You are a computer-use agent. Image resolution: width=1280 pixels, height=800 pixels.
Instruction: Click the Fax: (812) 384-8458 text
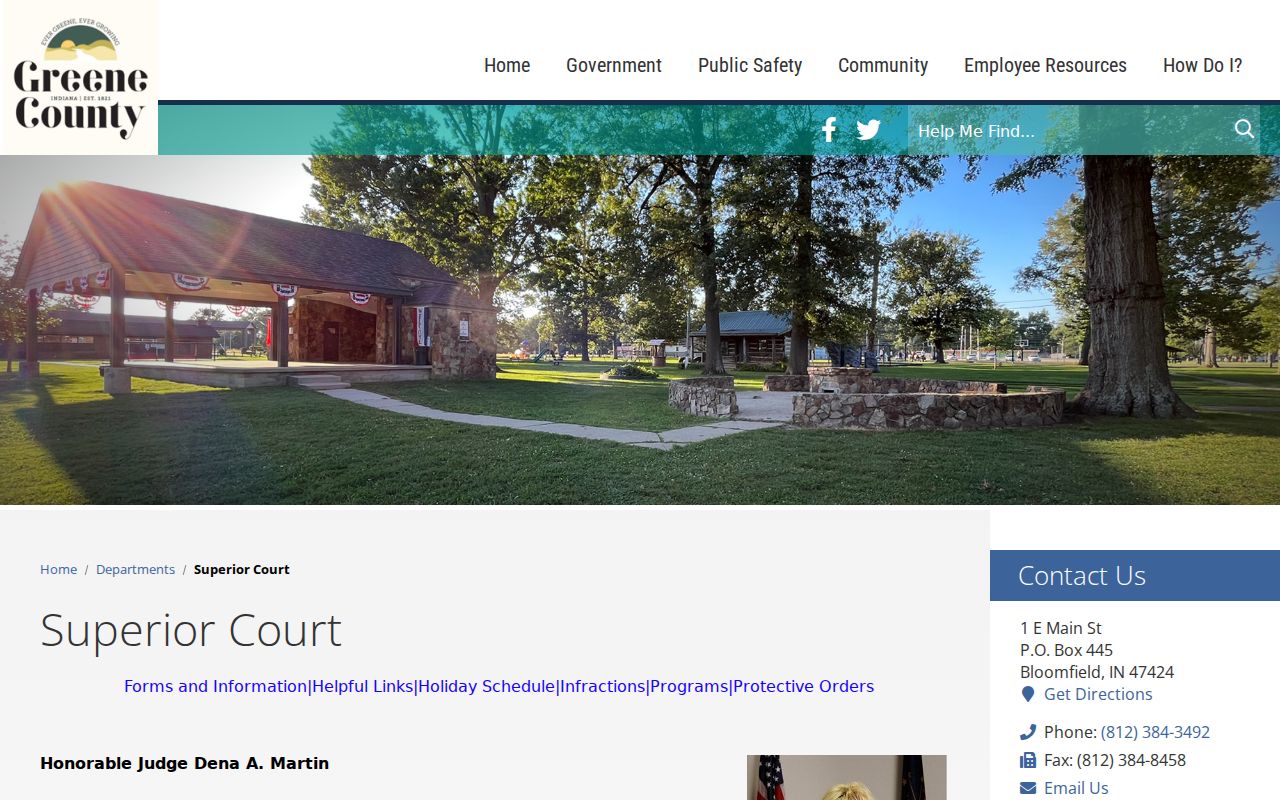point(1115,760)
